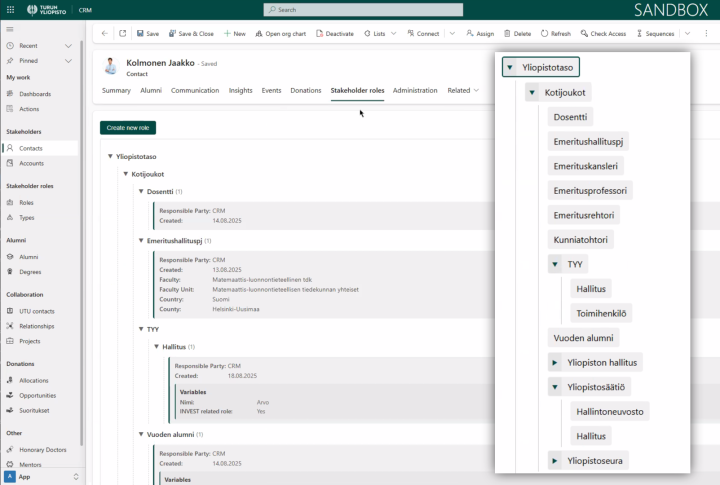Open UTU contacts
This screenshot has height=485, width=720.
click(x=39, y=311)
